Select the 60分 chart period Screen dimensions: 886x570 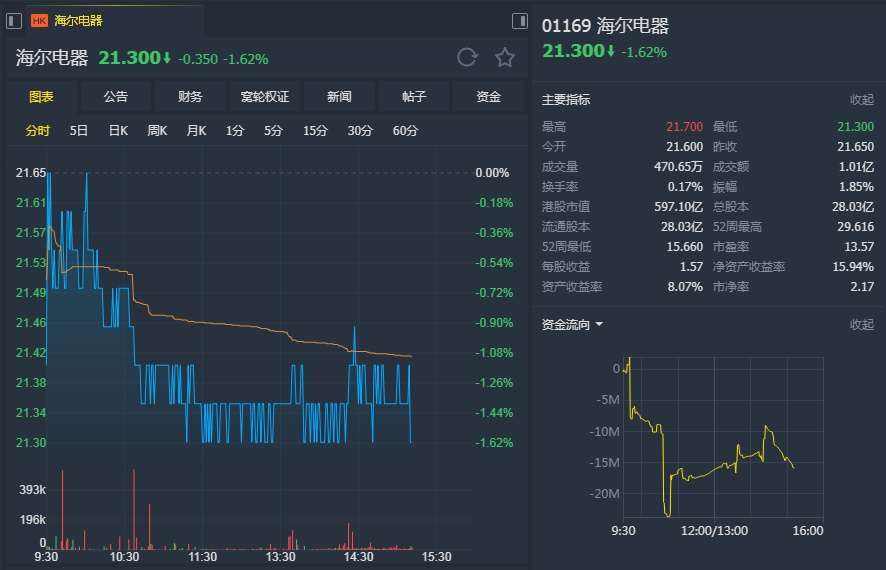405,130
